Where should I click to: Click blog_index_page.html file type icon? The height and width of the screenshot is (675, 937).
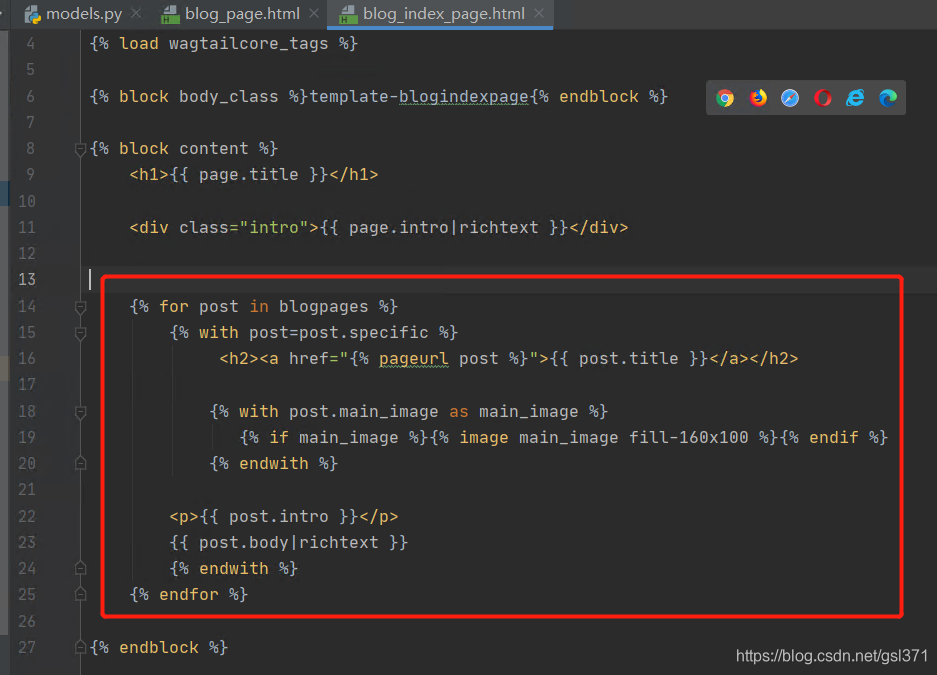(348, 14)
